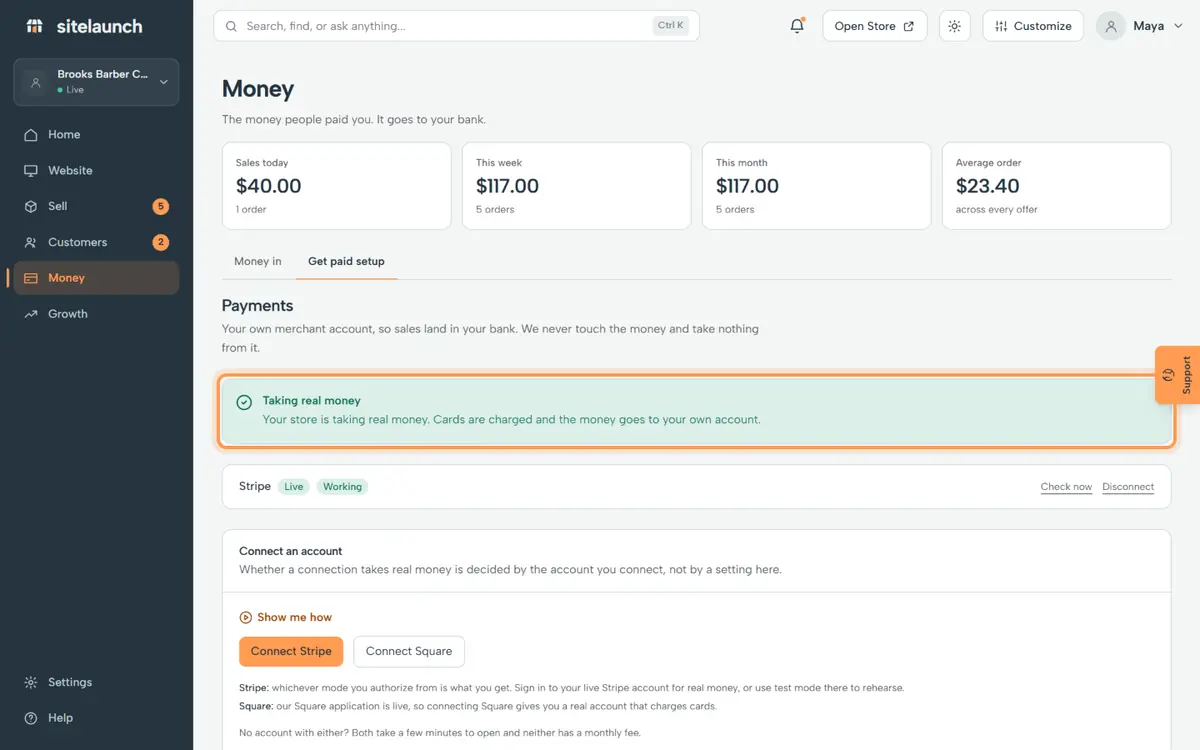Click the Customize button
This screenshot has height=750, width=1200.
[1034, 26]
